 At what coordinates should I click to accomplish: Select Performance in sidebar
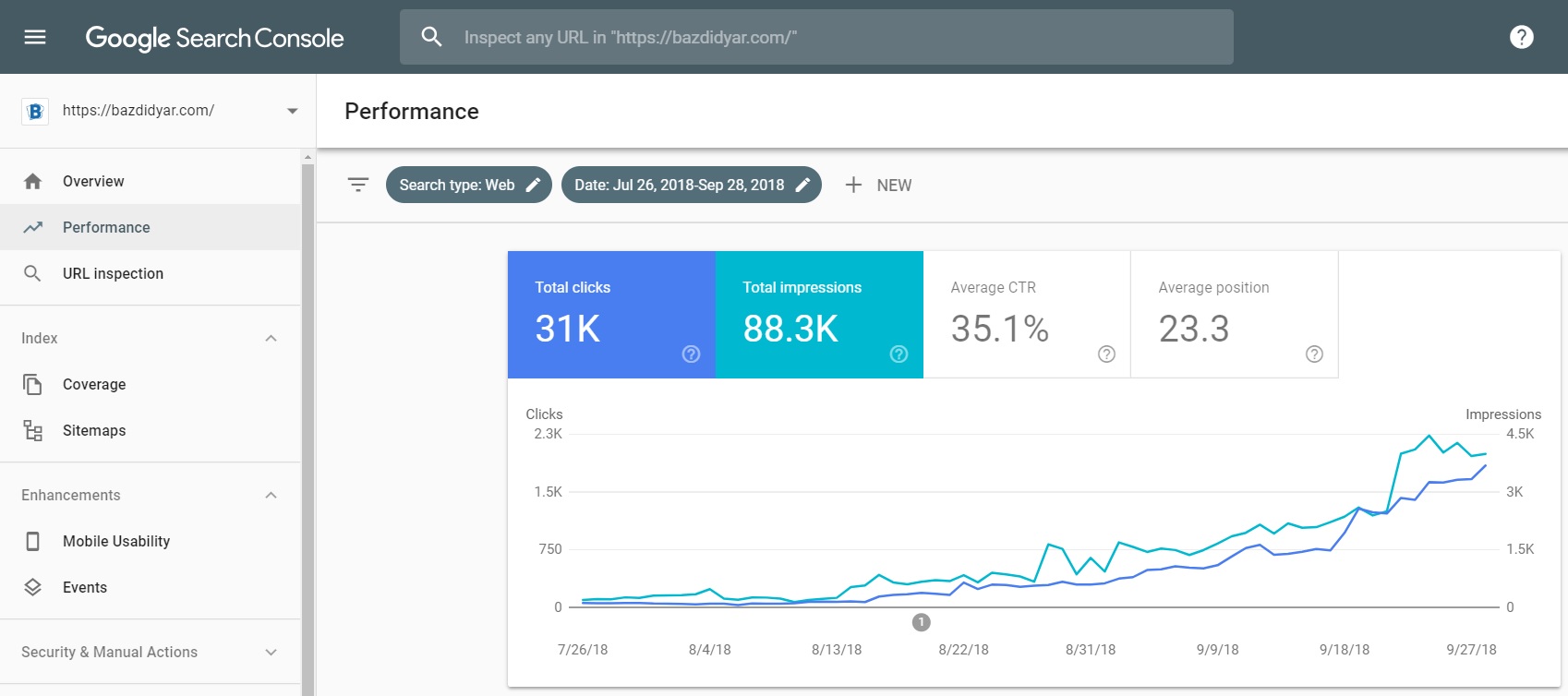tap(151, 227)
